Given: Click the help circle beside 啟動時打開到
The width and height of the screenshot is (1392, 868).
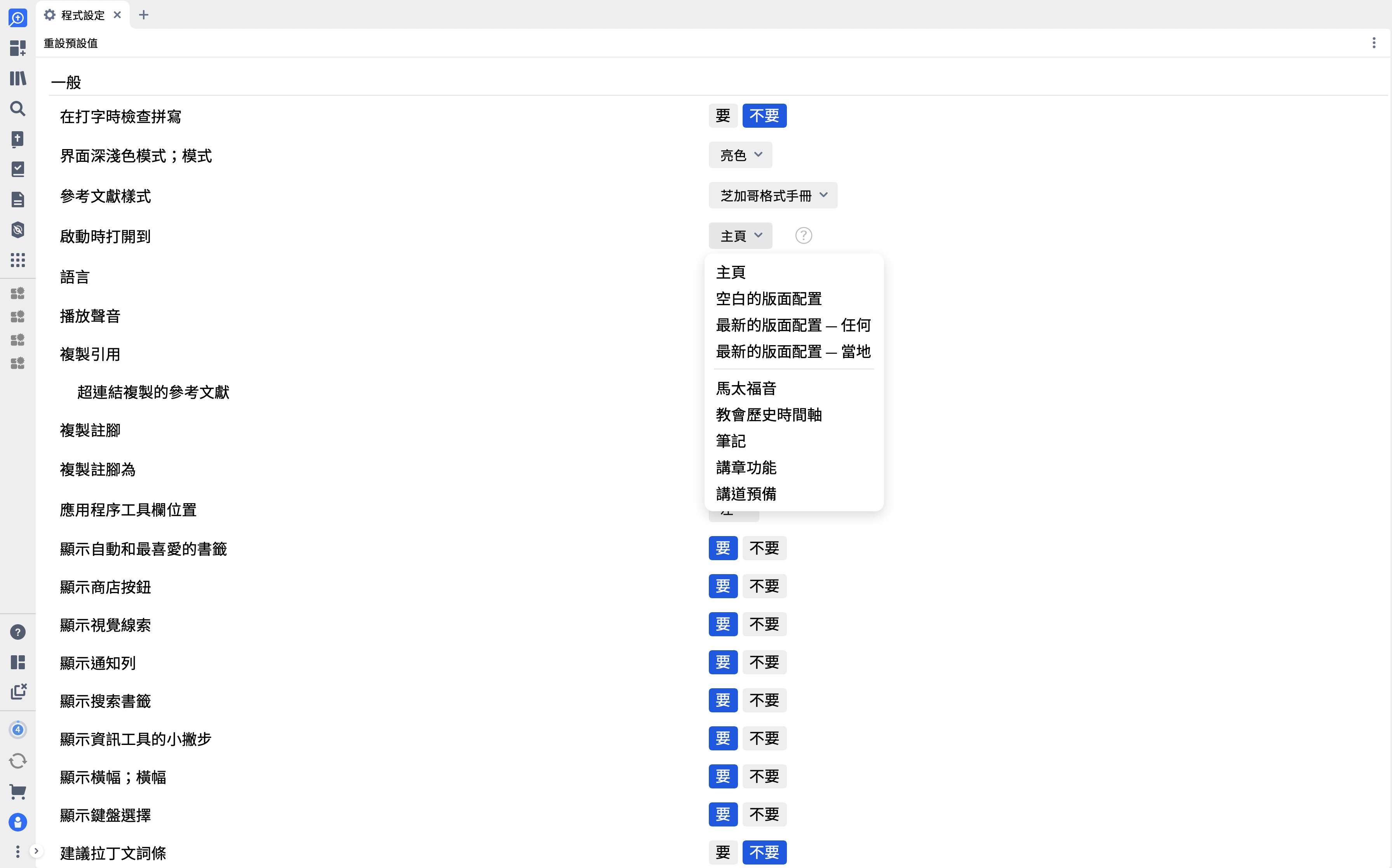Looking at the screenshot, I should 803,235.
